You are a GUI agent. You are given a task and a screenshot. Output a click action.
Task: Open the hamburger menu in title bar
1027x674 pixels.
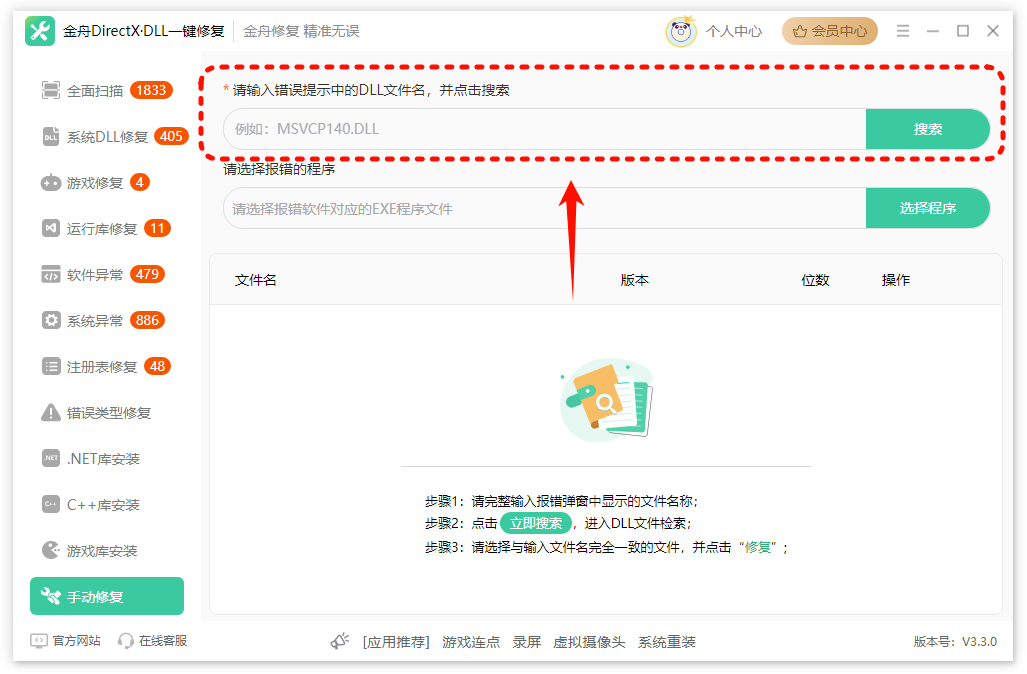[x=903, y=31]
